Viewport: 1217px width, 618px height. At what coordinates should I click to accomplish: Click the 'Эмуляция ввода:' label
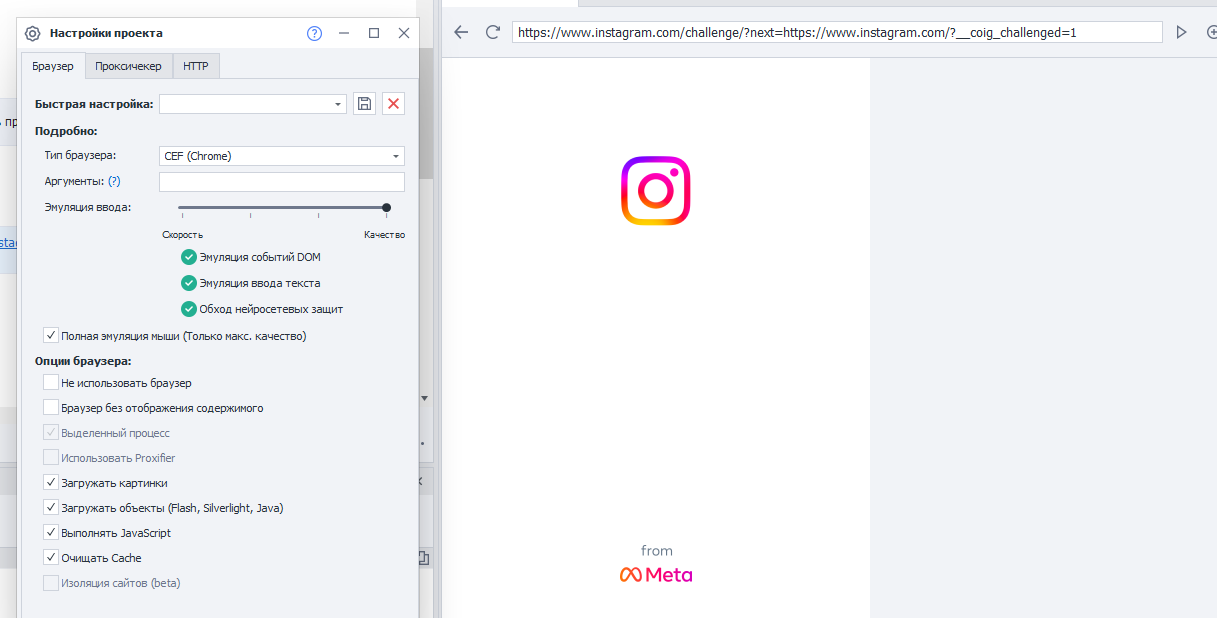[88, 207]
